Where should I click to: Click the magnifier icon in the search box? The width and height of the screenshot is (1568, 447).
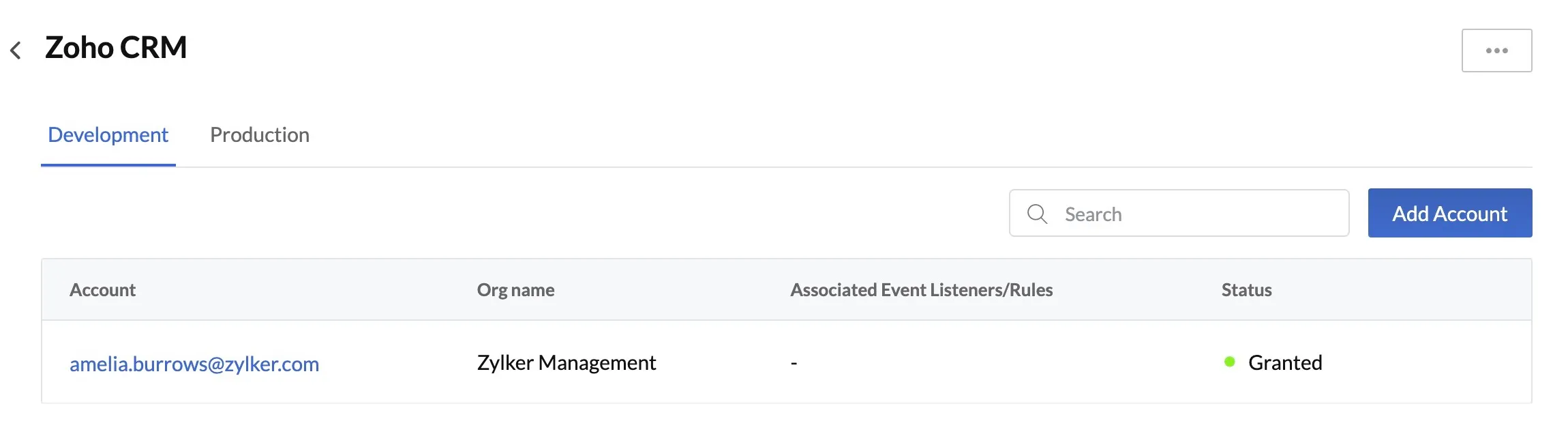1037,214
